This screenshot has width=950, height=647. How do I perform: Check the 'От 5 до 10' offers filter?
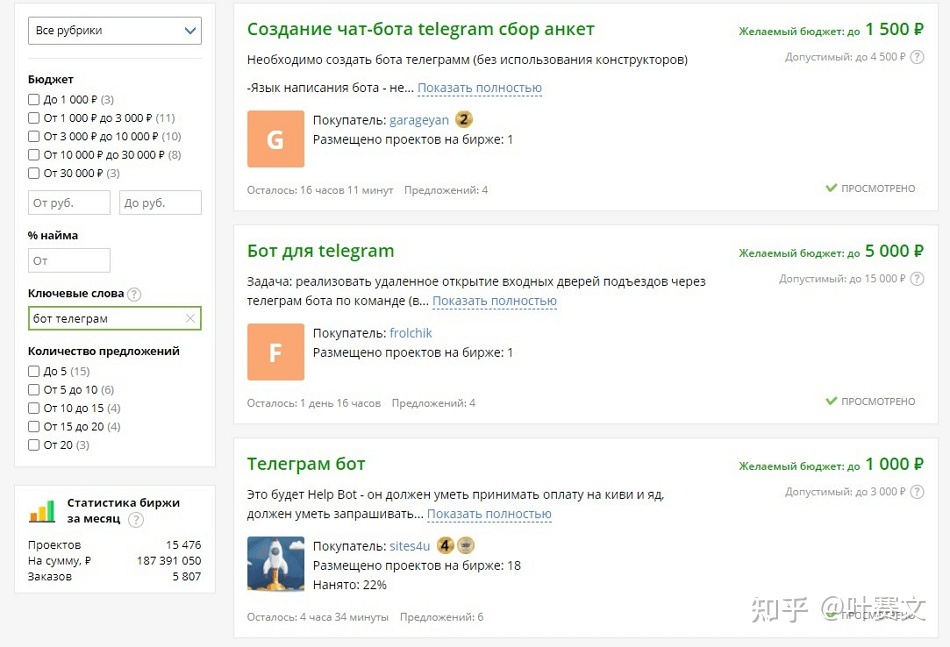pyautogui.click(x=34, y=390)
